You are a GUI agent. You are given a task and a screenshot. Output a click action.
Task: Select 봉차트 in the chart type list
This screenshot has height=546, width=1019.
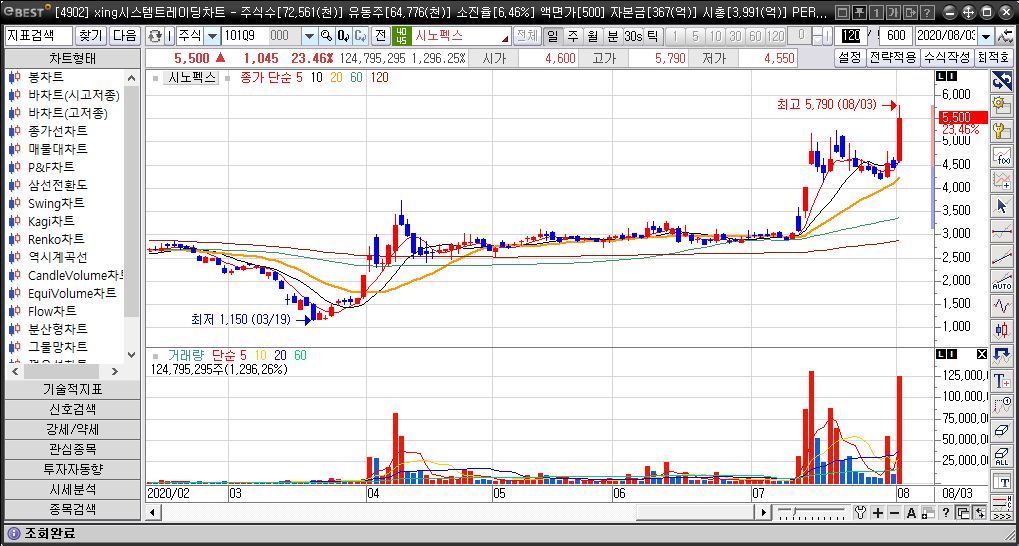45,77
